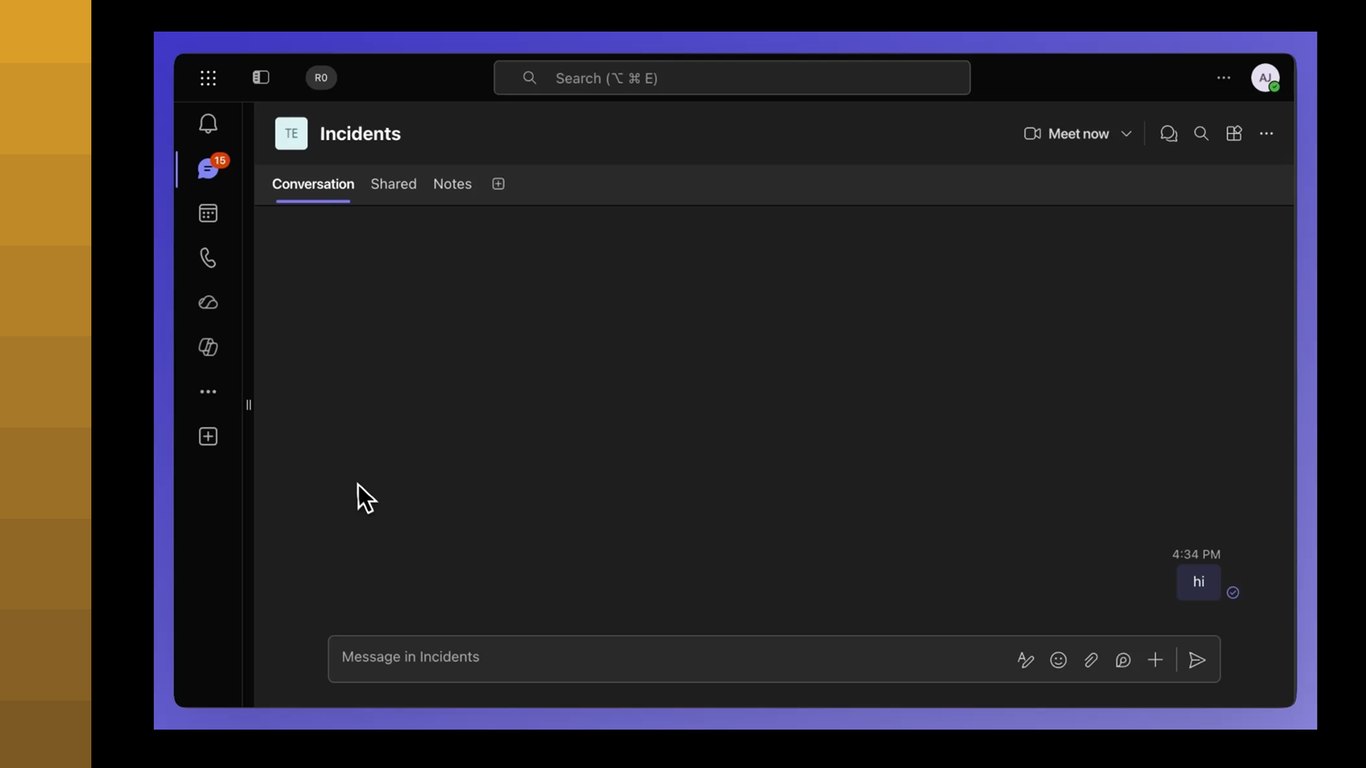Click the Search field
This screenshot has width=1366, height=768.
[732, 78]
